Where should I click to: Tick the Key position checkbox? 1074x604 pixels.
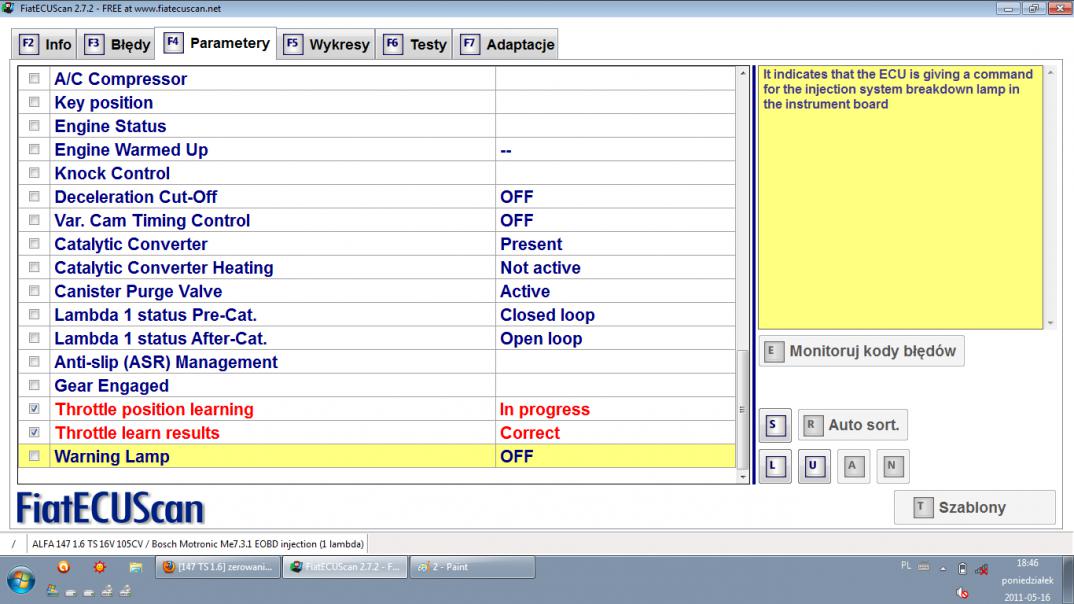34,102
